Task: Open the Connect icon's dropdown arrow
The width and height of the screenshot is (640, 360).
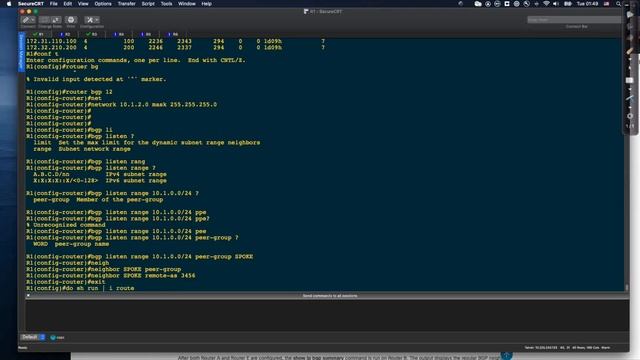Action: coord(33,20)
